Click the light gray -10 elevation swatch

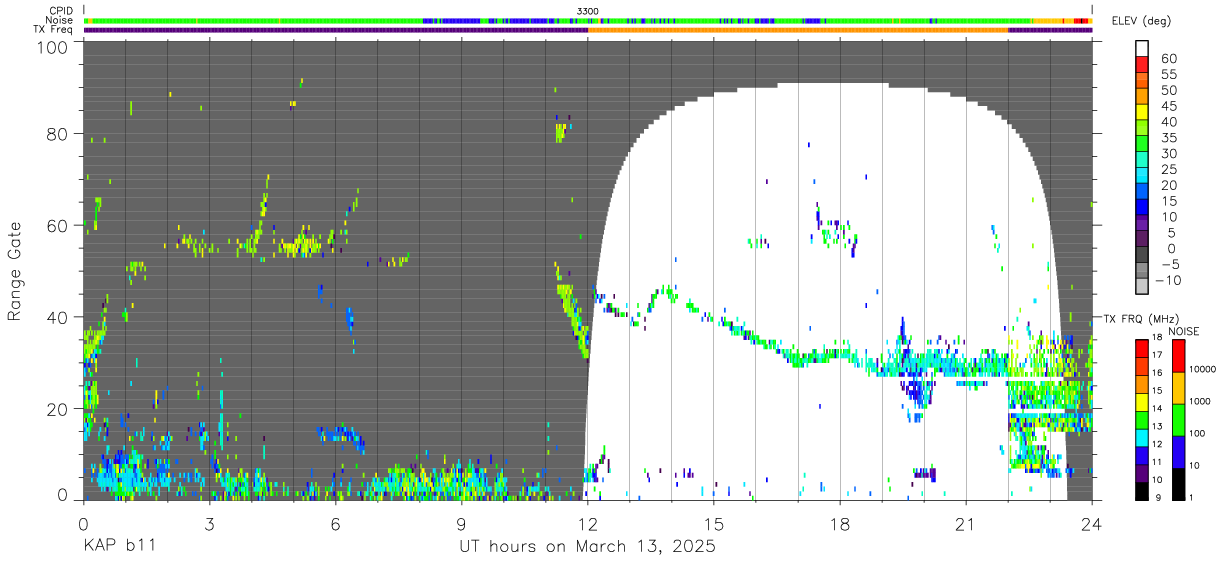(1142, 285)
